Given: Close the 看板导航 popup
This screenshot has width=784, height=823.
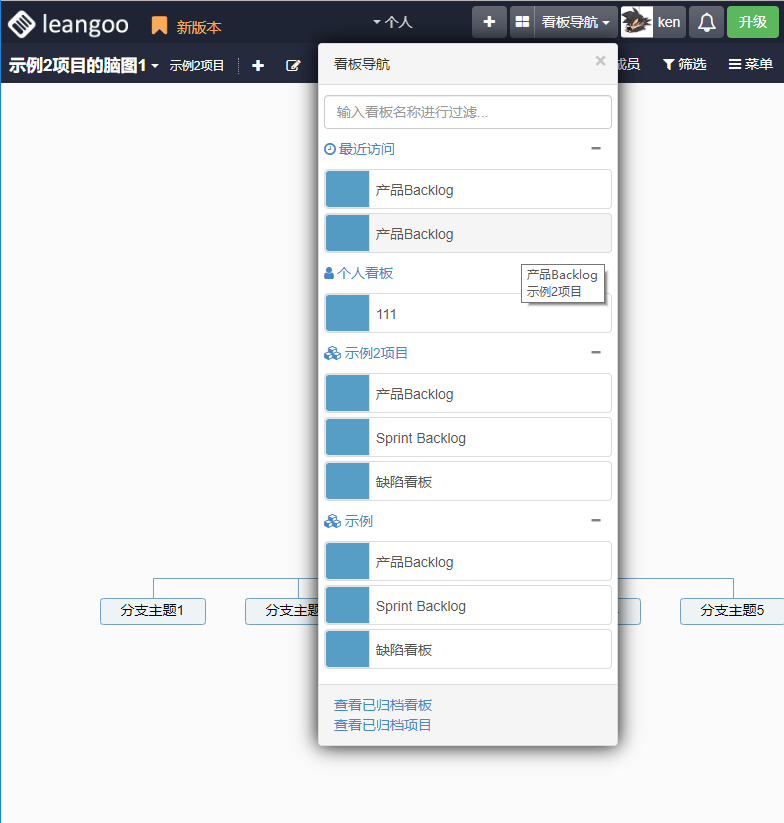Looking at the screenshot, I should click(600, 61).
